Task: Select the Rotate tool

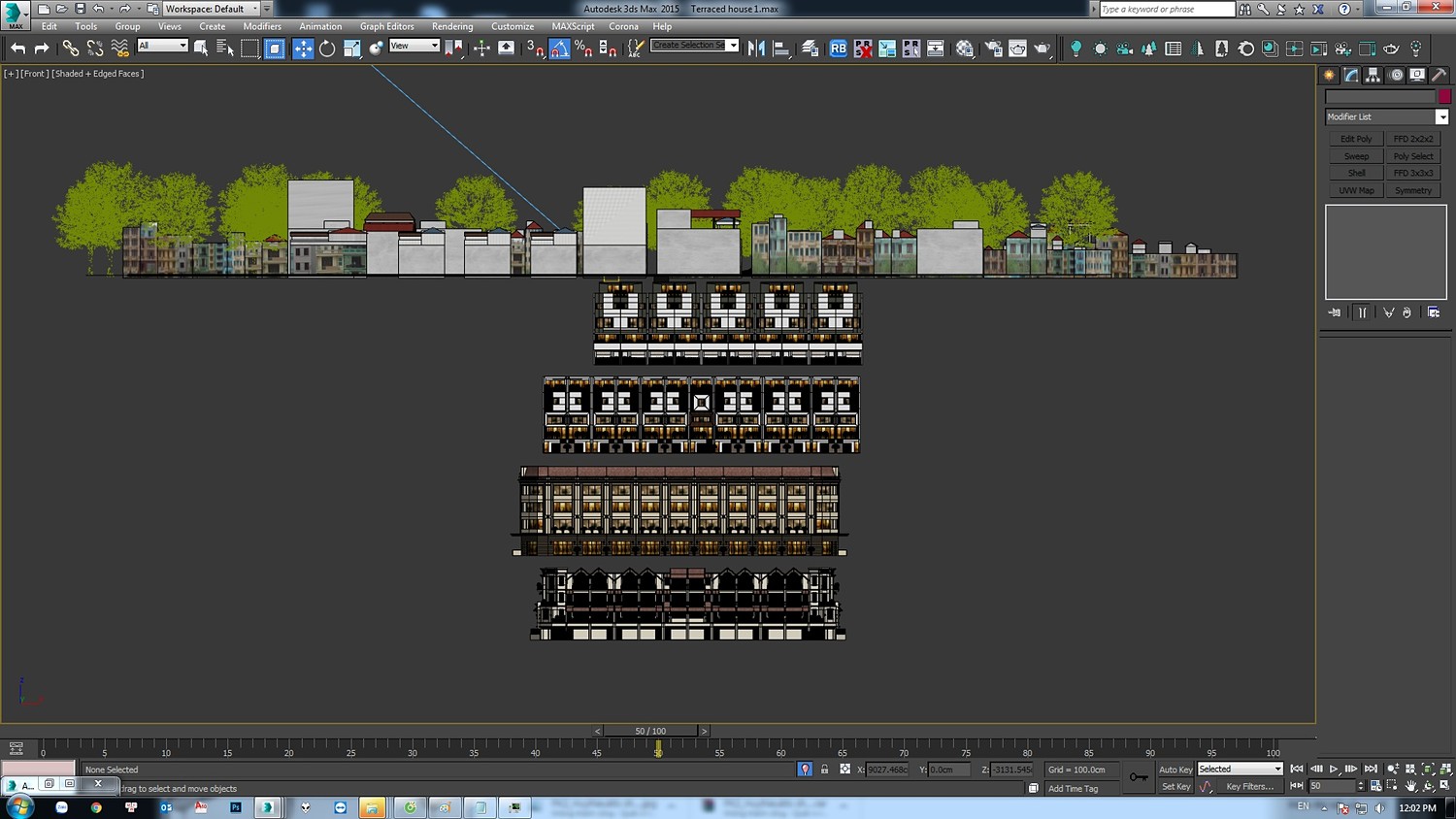Action: point(327,48)
